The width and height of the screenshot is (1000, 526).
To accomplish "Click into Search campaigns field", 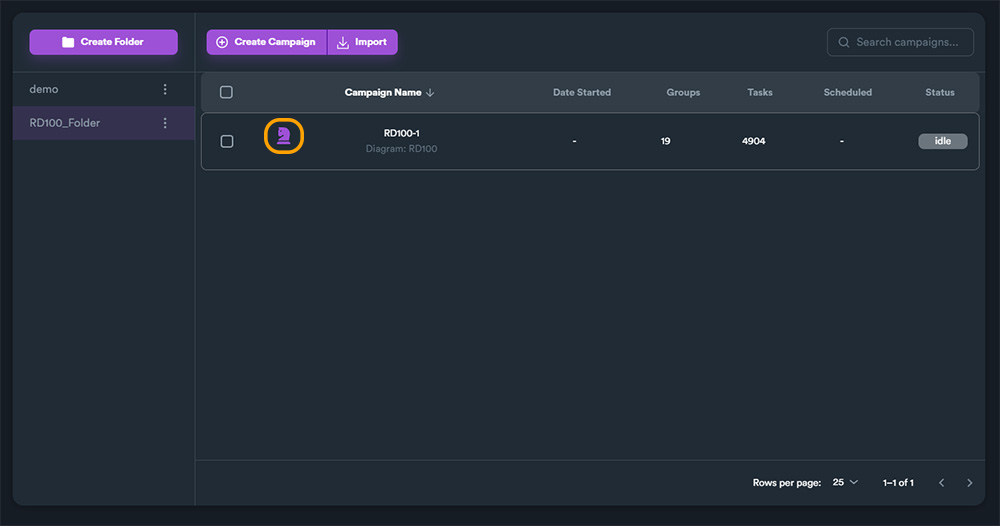I will (x=900, y=42).
